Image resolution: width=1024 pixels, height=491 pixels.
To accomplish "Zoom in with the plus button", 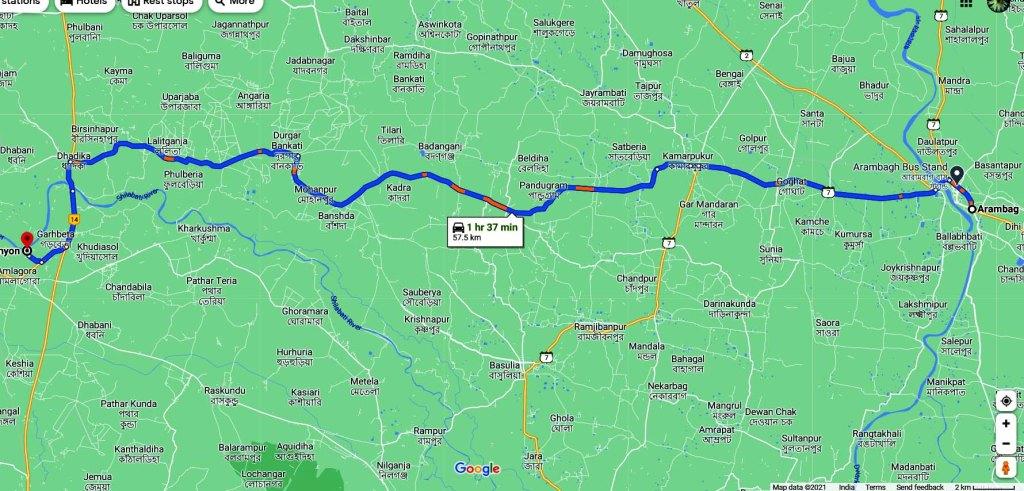I will pyautogui.click(x=1006, y=424).
